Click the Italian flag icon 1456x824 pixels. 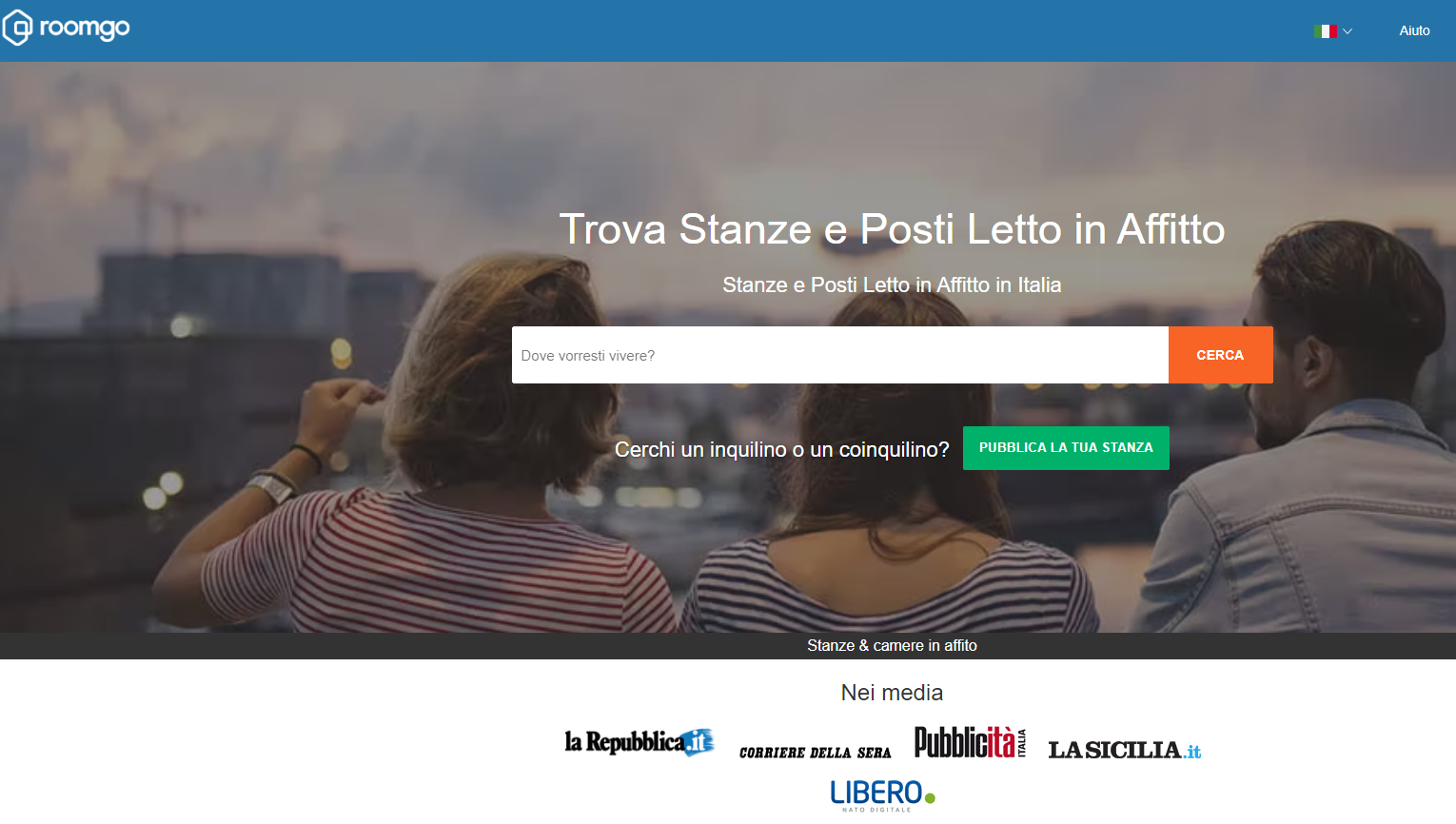pyautogui.click(x=1326, y=31)
